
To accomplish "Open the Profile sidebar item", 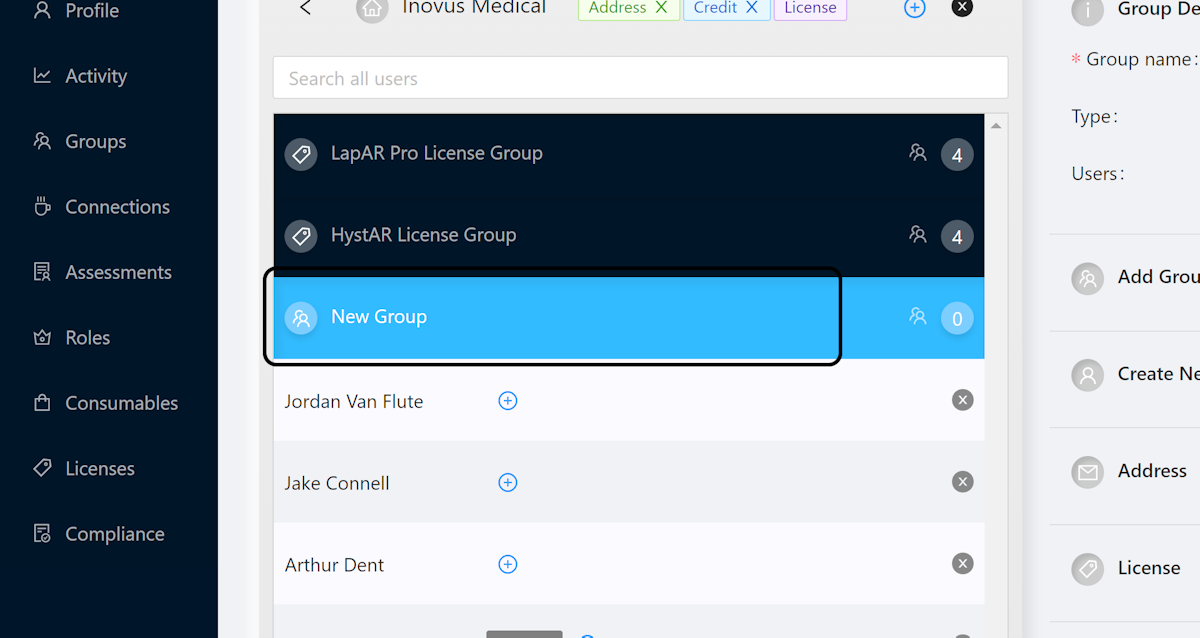I will [x=76, y=11].
